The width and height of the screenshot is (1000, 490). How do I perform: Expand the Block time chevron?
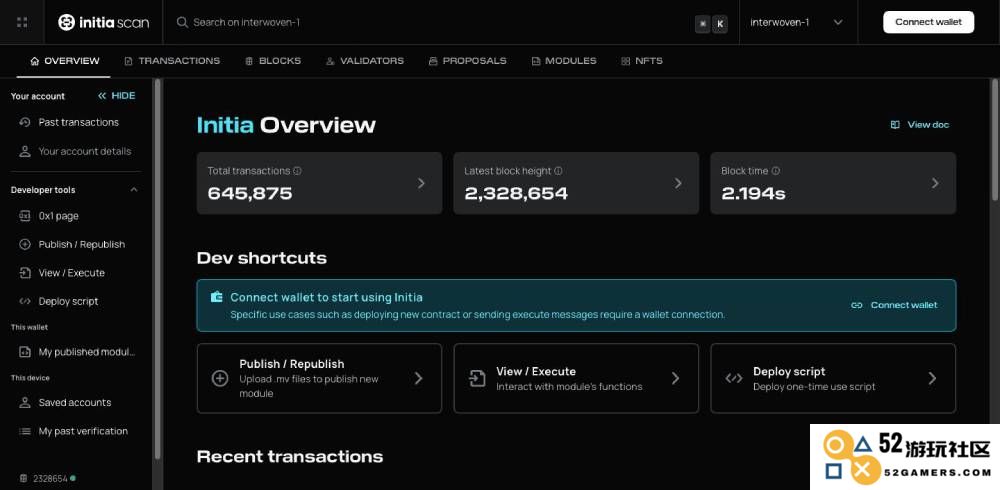point(935,183)
